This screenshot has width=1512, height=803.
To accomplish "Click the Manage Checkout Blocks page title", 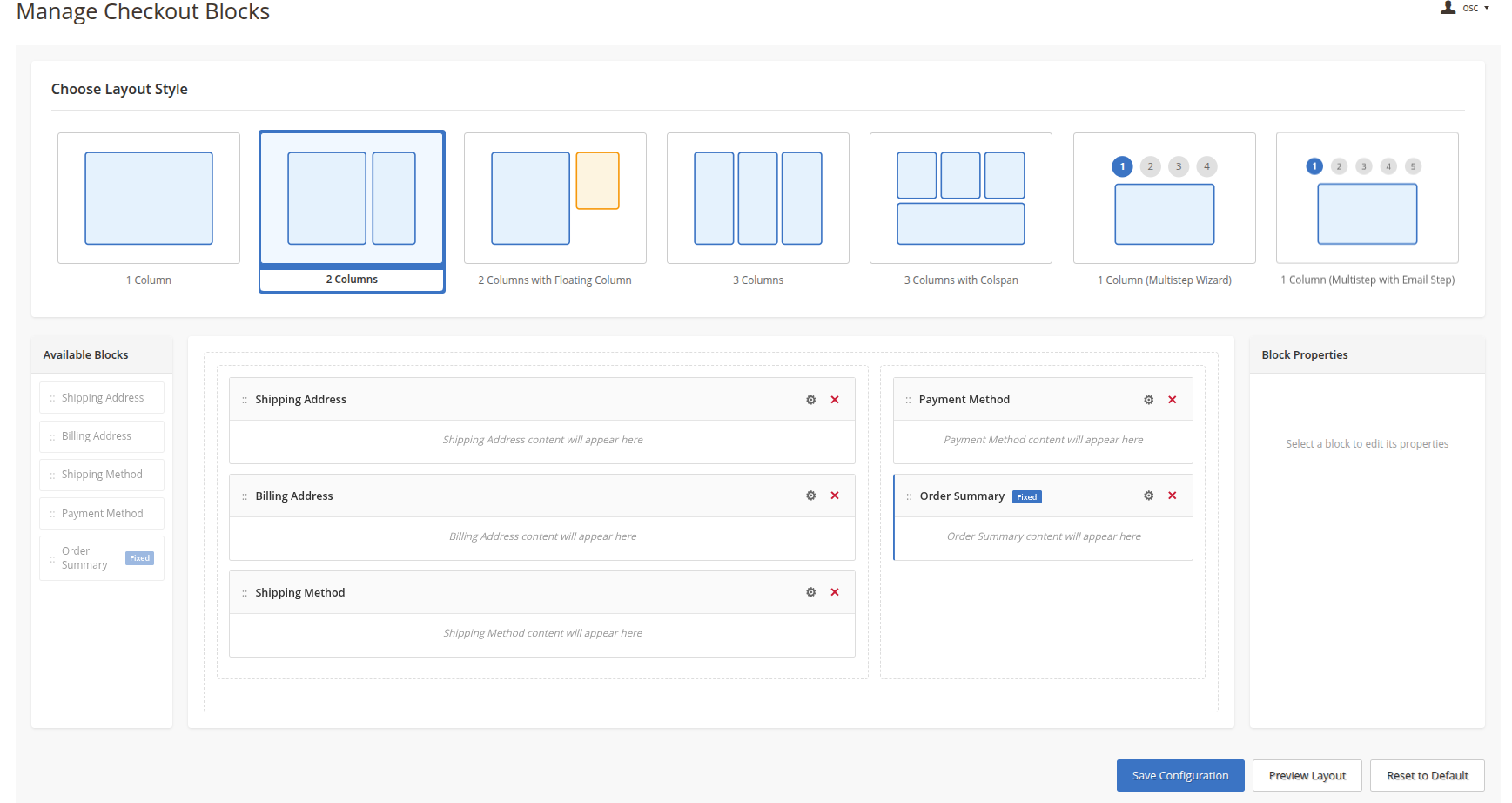I will point(143,11).
